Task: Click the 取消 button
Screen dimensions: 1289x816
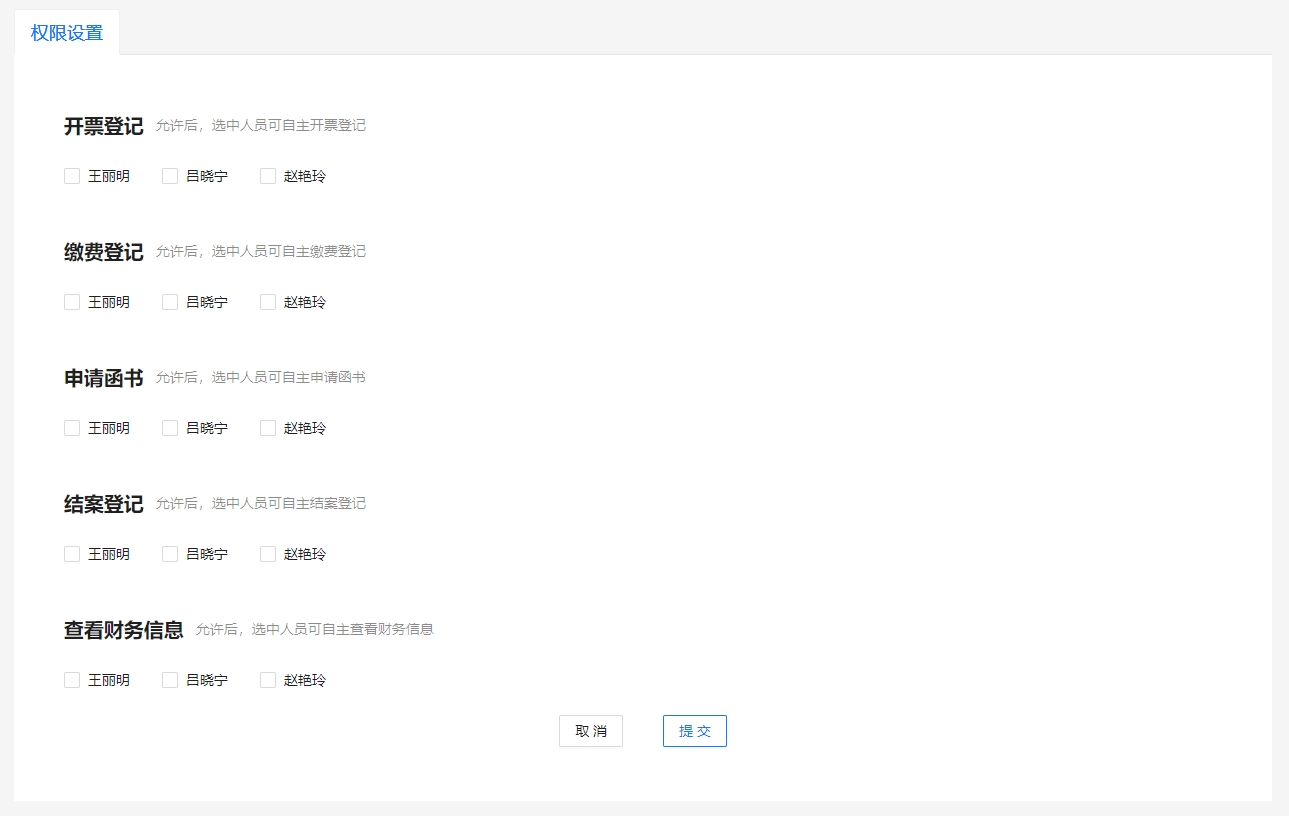Action: [x=591, y=731]
